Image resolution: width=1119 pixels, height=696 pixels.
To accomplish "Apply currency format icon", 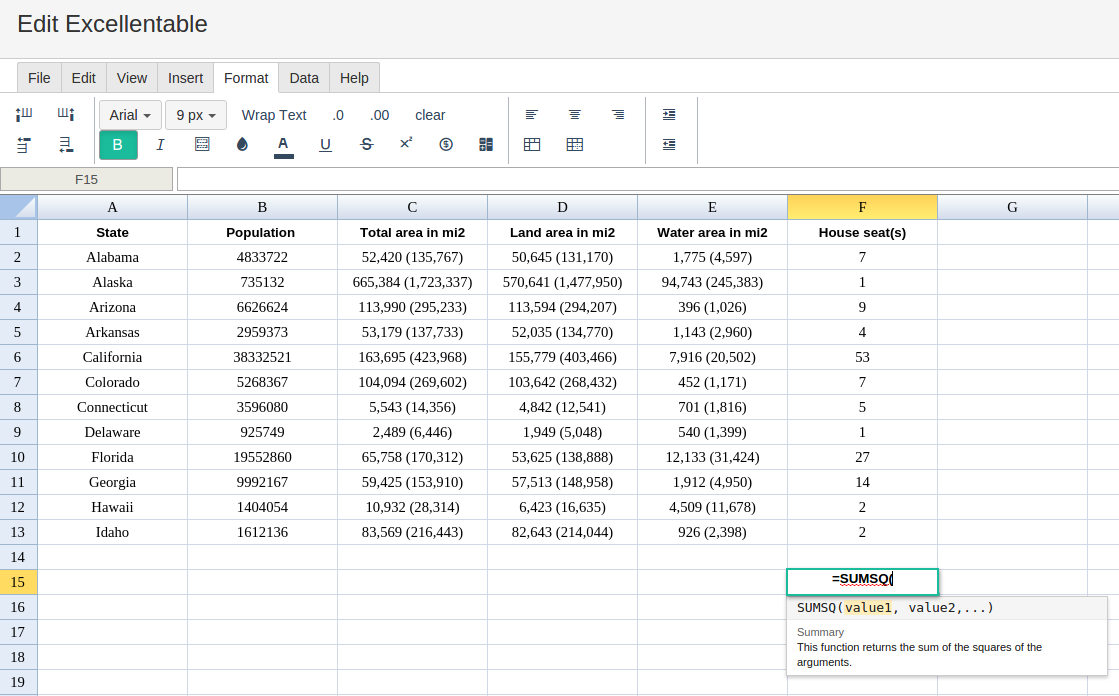I will click(x=446, y=145).
